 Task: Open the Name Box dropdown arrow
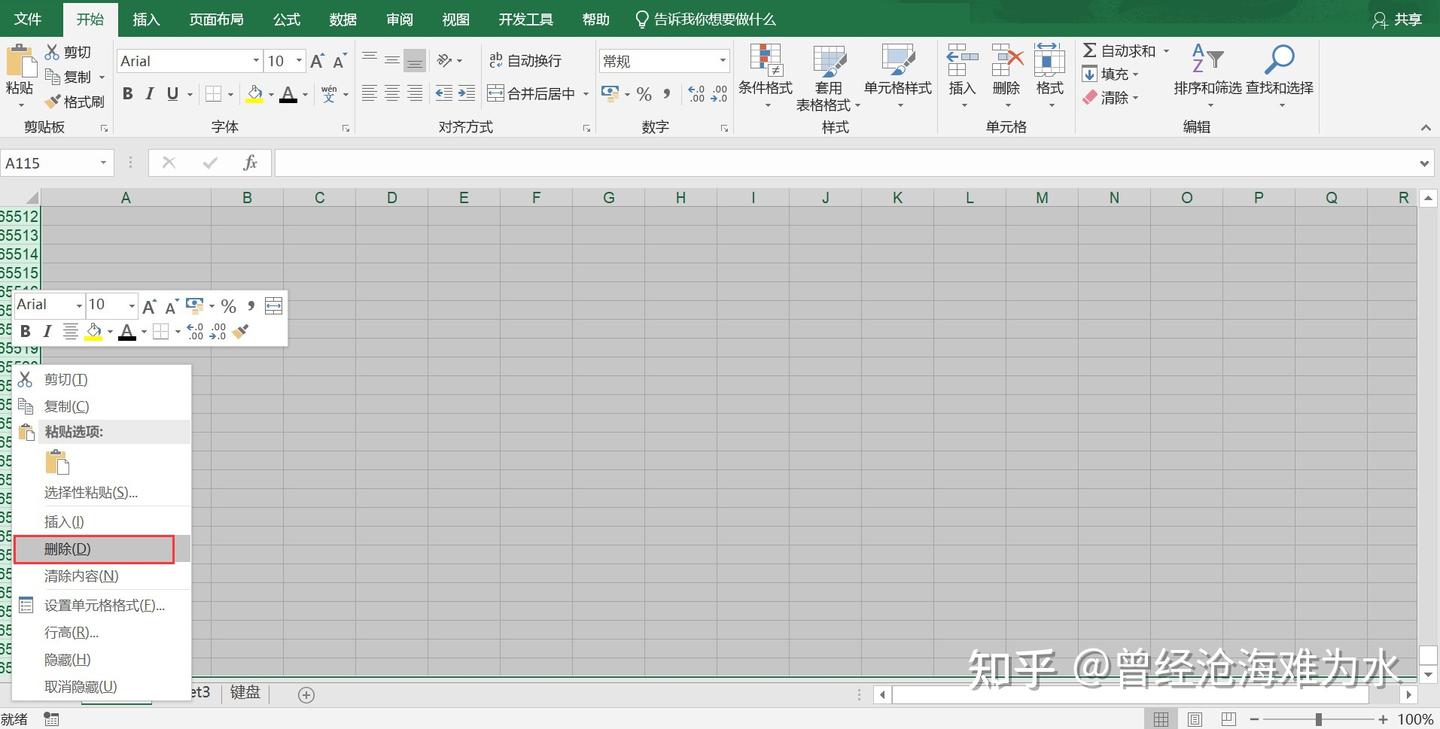pos(103,163)
